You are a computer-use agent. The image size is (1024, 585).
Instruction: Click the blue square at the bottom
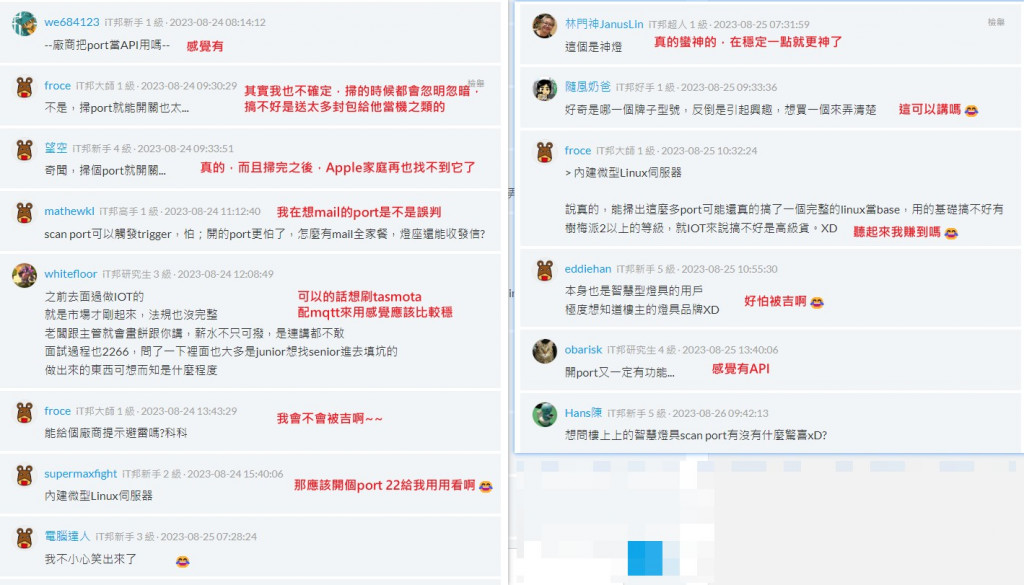(645, 558)
